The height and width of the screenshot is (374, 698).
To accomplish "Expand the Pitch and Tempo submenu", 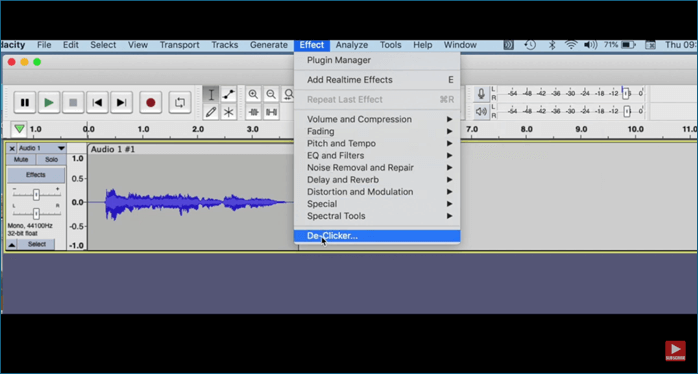I will point(377,143).
